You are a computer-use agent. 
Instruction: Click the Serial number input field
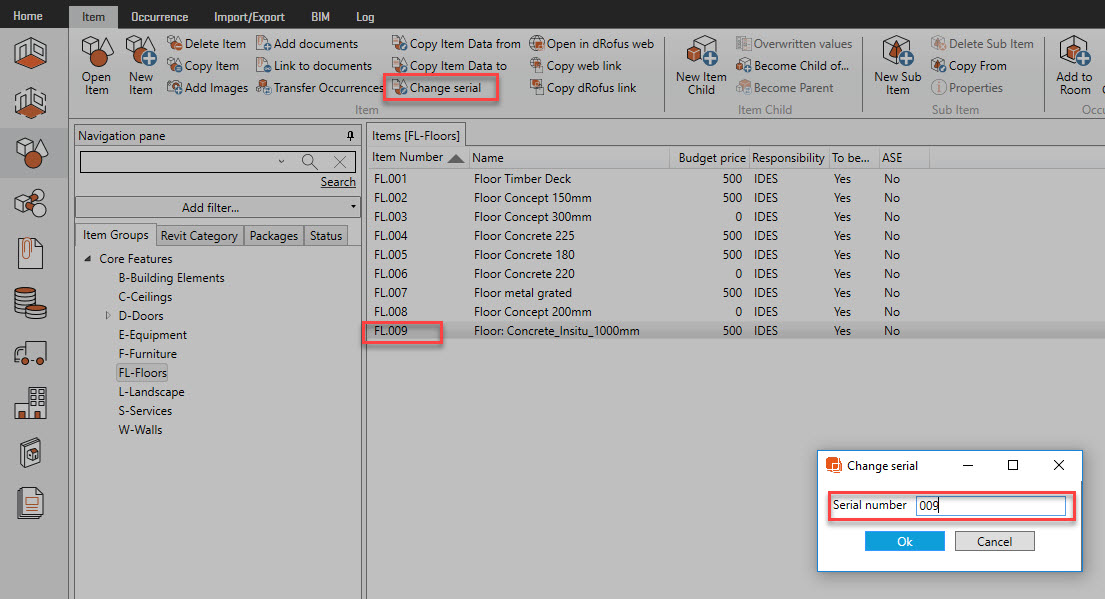pyautogui.click(x=990, y=506)
